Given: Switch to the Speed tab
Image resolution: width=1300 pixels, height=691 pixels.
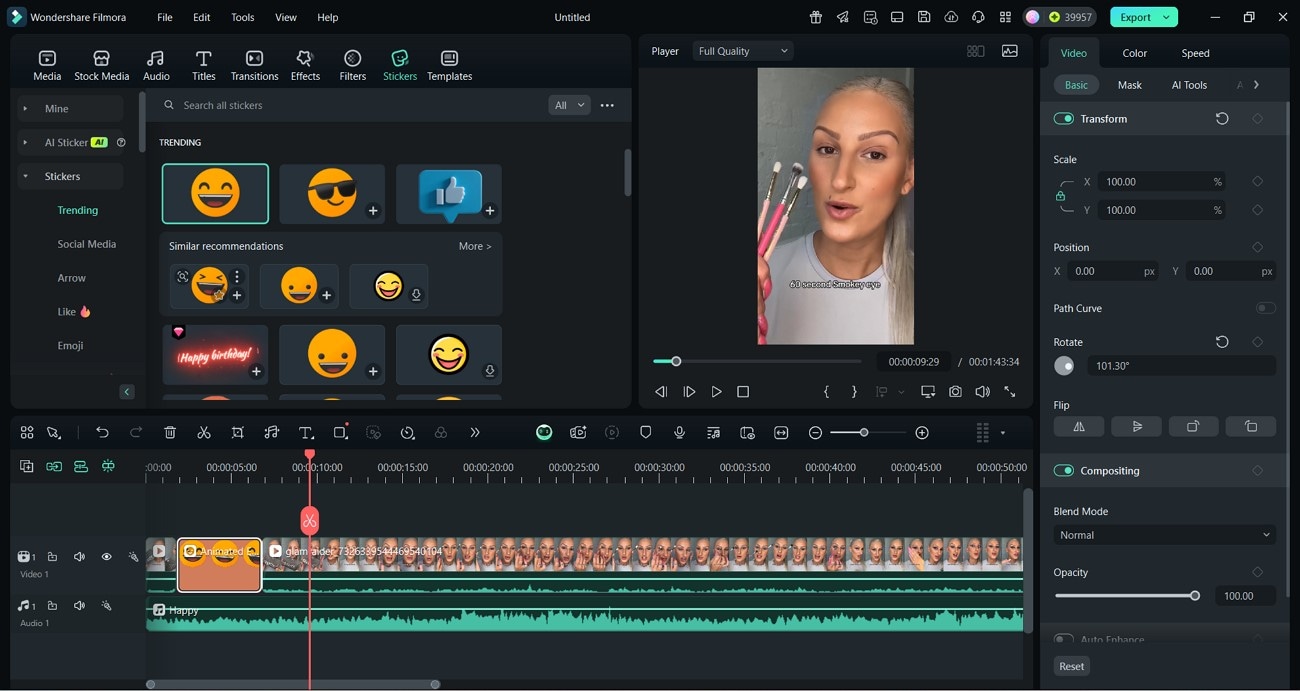Looking at the screenshot, I should click(x=1195, y=53).
